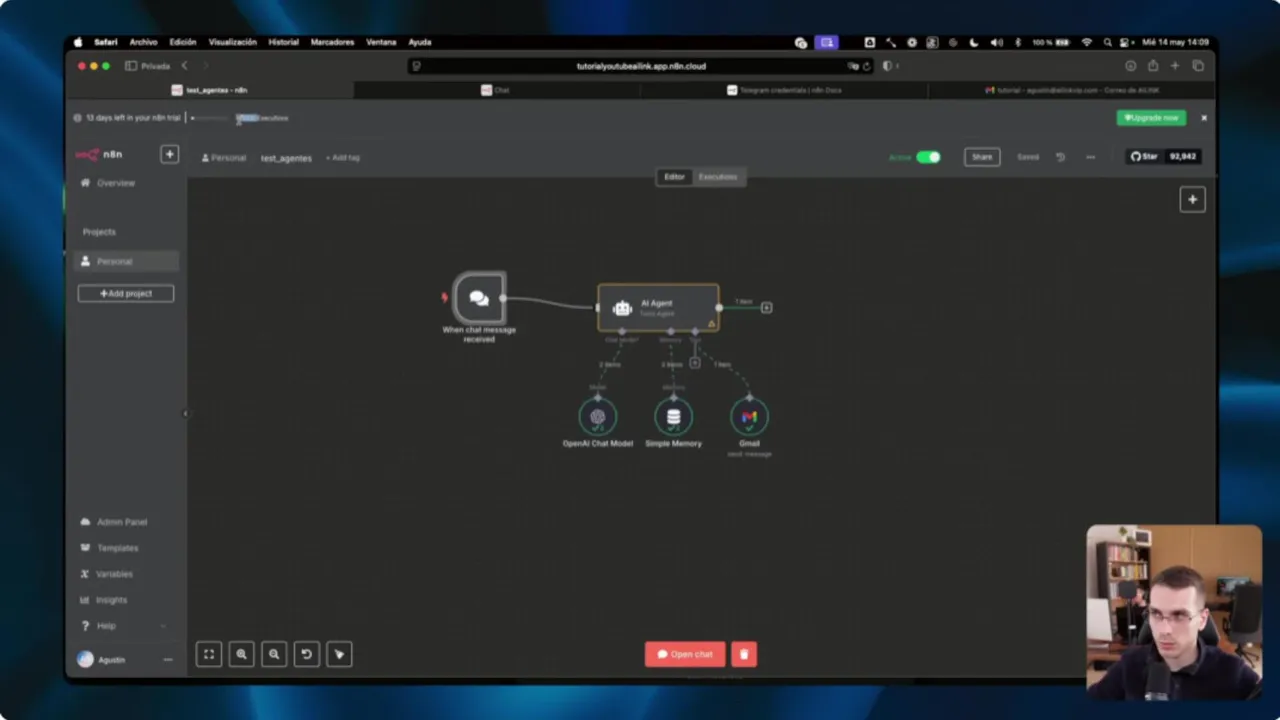Zoom in on the canvas

(x=241, y=654)
